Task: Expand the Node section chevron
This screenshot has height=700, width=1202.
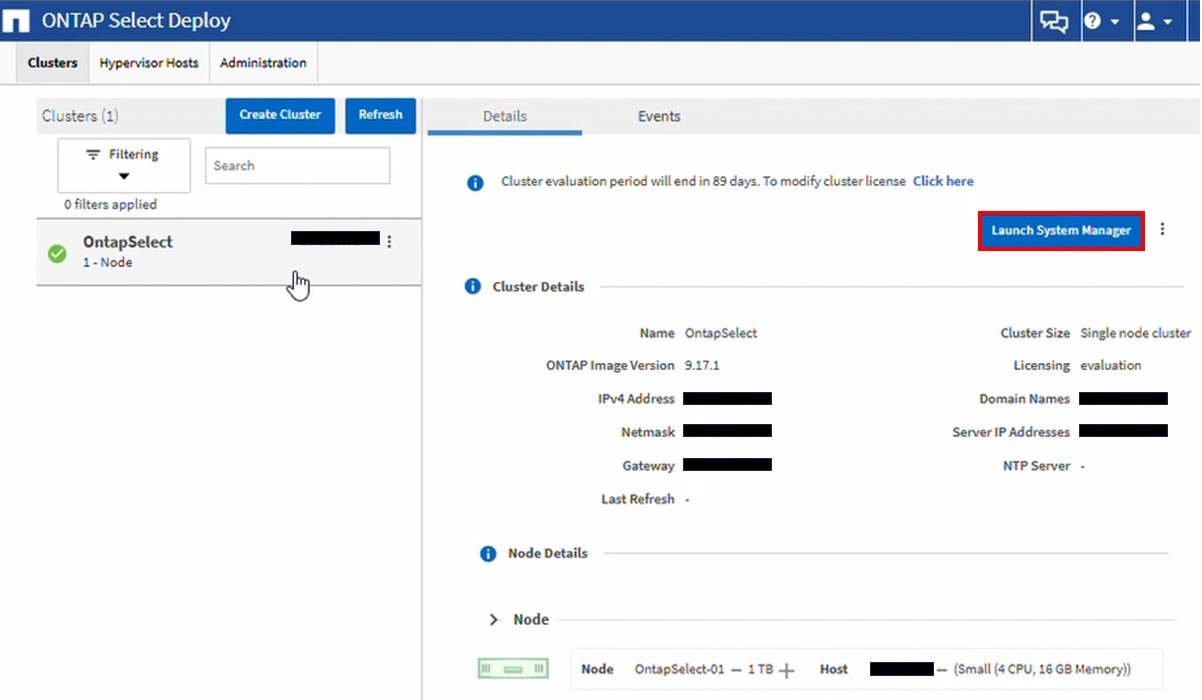Action: [x=493, y=620]
